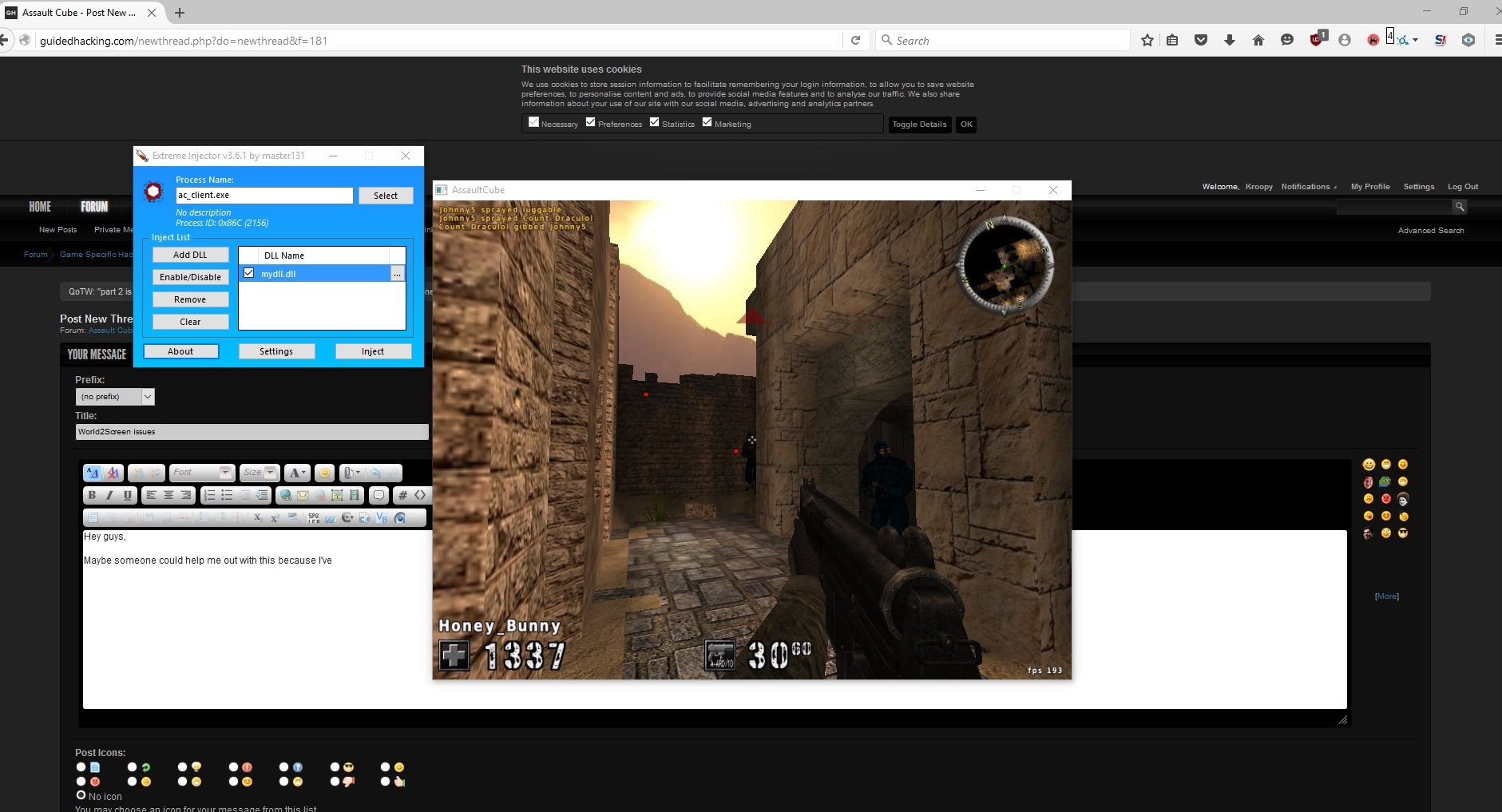
Task: Open uBlock Origin extension icon
Action: 1317,39
